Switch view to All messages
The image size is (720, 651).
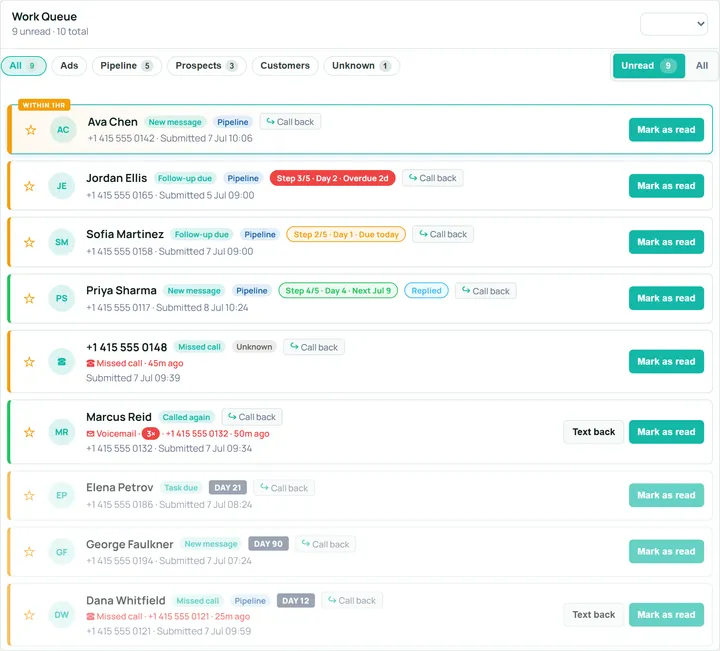(702, 66)
